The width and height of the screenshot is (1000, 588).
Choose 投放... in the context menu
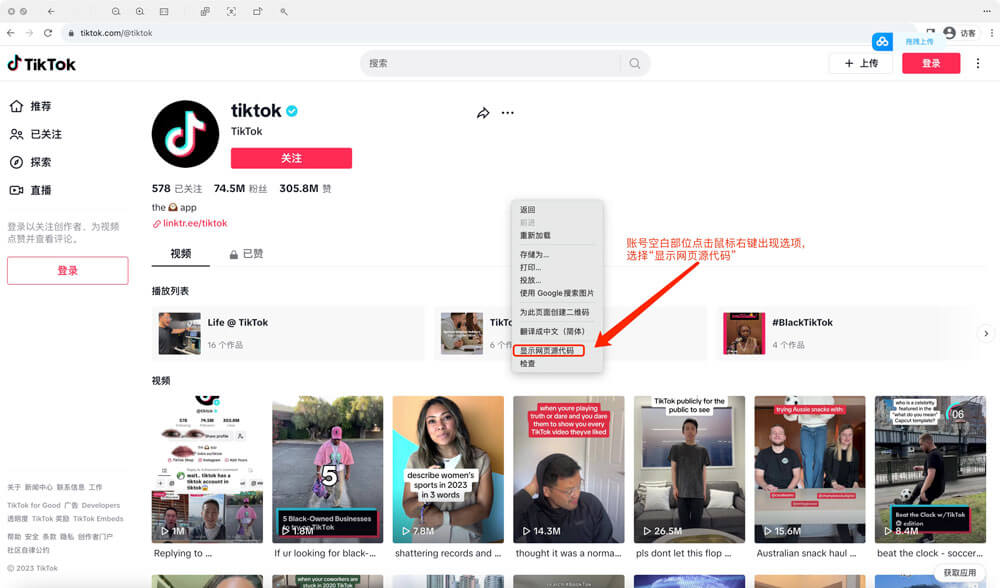click(531, 280)
